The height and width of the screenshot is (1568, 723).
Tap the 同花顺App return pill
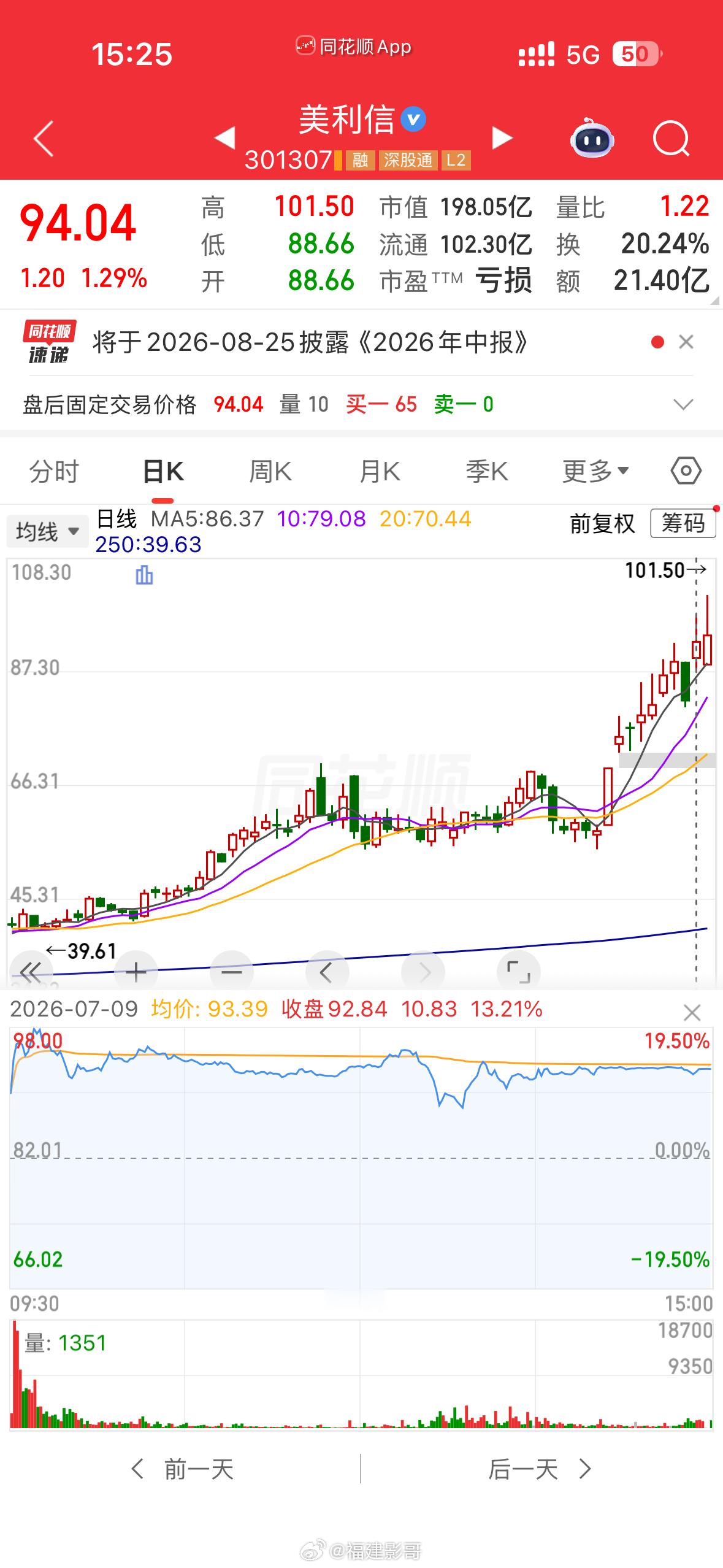click(x=354, y=46)
